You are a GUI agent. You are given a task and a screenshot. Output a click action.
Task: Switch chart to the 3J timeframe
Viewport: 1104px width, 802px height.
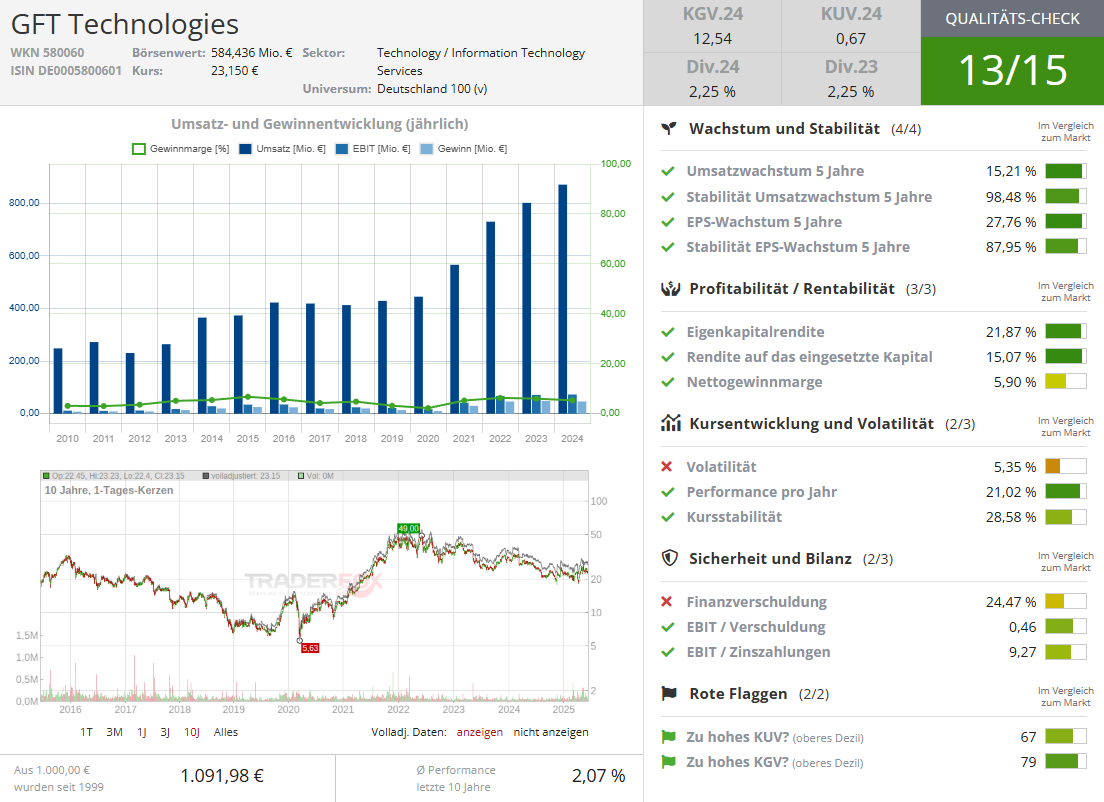[x=165, y=732]
